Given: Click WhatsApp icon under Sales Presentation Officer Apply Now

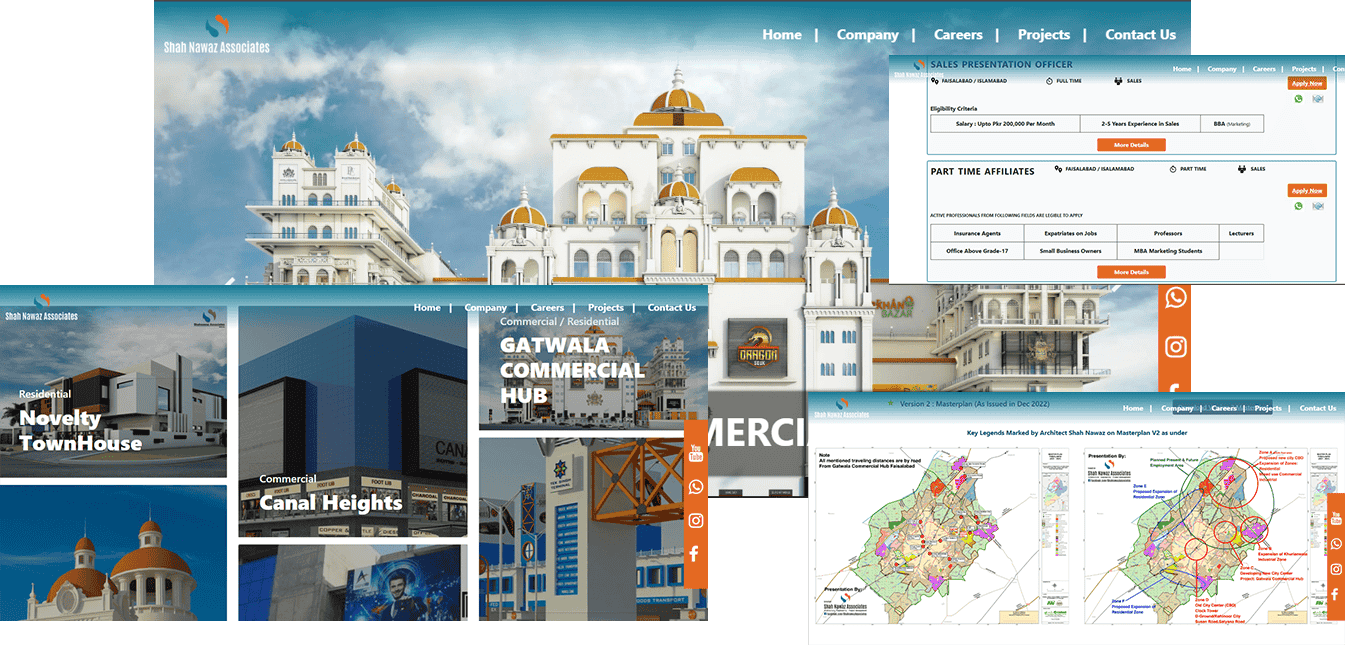Looking at the screenshot, I should pyautogui.click(x=1298, y=99).
